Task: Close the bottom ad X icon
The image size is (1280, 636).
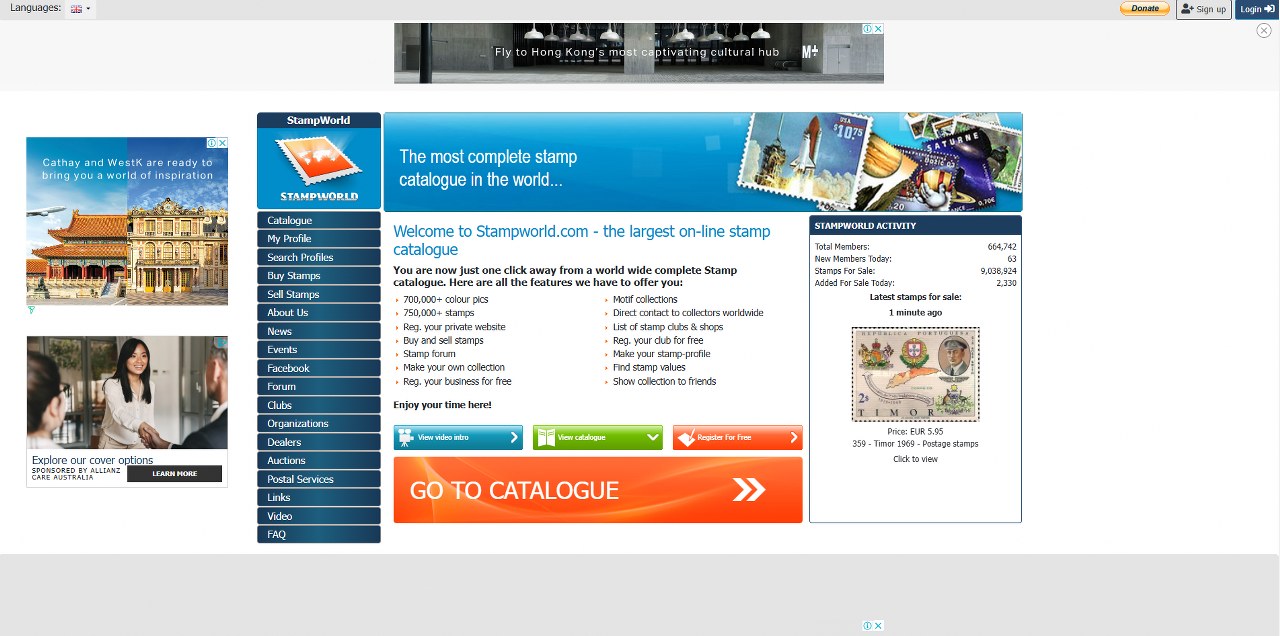Action: (x=878, y=626)
